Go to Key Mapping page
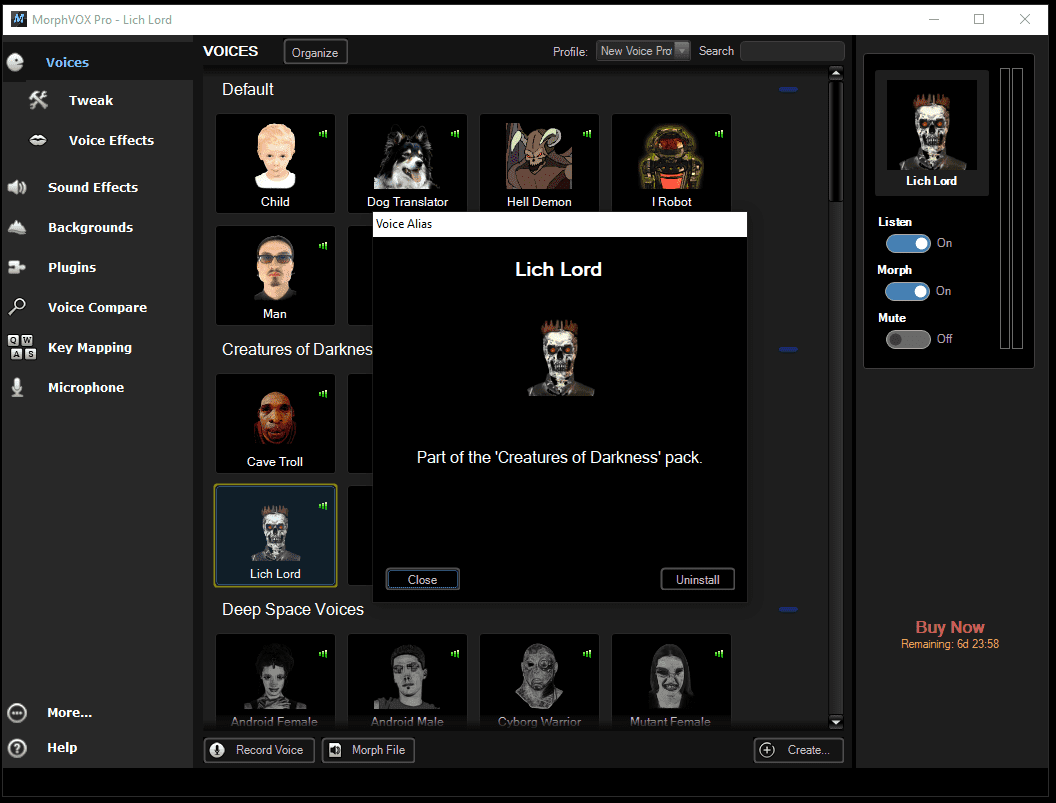 pos(90,348)
